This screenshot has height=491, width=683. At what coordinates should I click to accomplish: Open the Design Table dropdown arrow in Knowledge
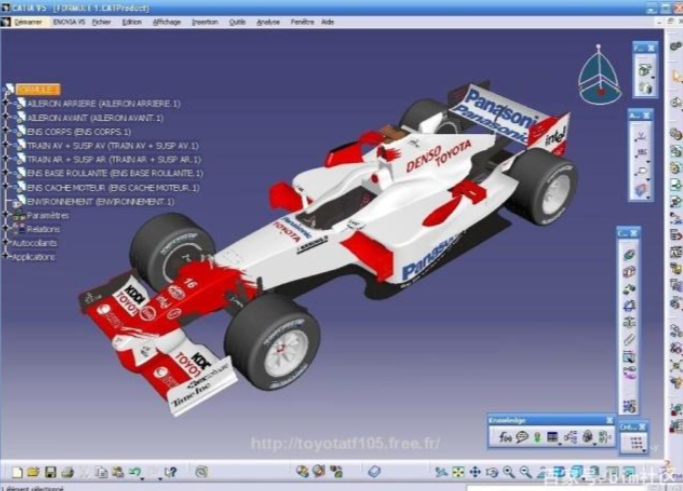pos(560,443)
